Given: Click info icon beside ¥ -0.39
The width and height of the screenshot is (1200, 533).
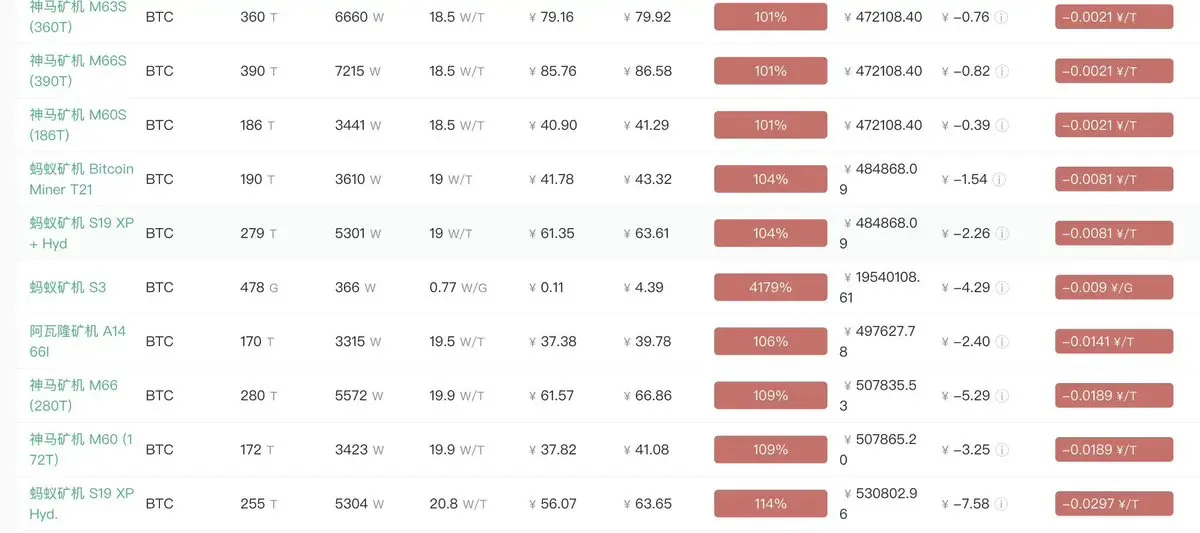Looking at the screenshot, I should pos(1002,125).
